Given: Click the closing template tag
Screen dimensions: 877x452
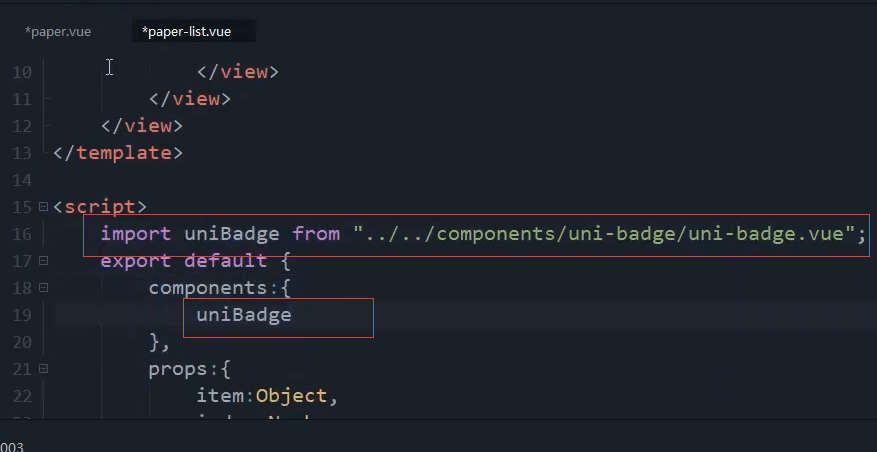Looking at the screenshot, I should [x=118, y=153].
